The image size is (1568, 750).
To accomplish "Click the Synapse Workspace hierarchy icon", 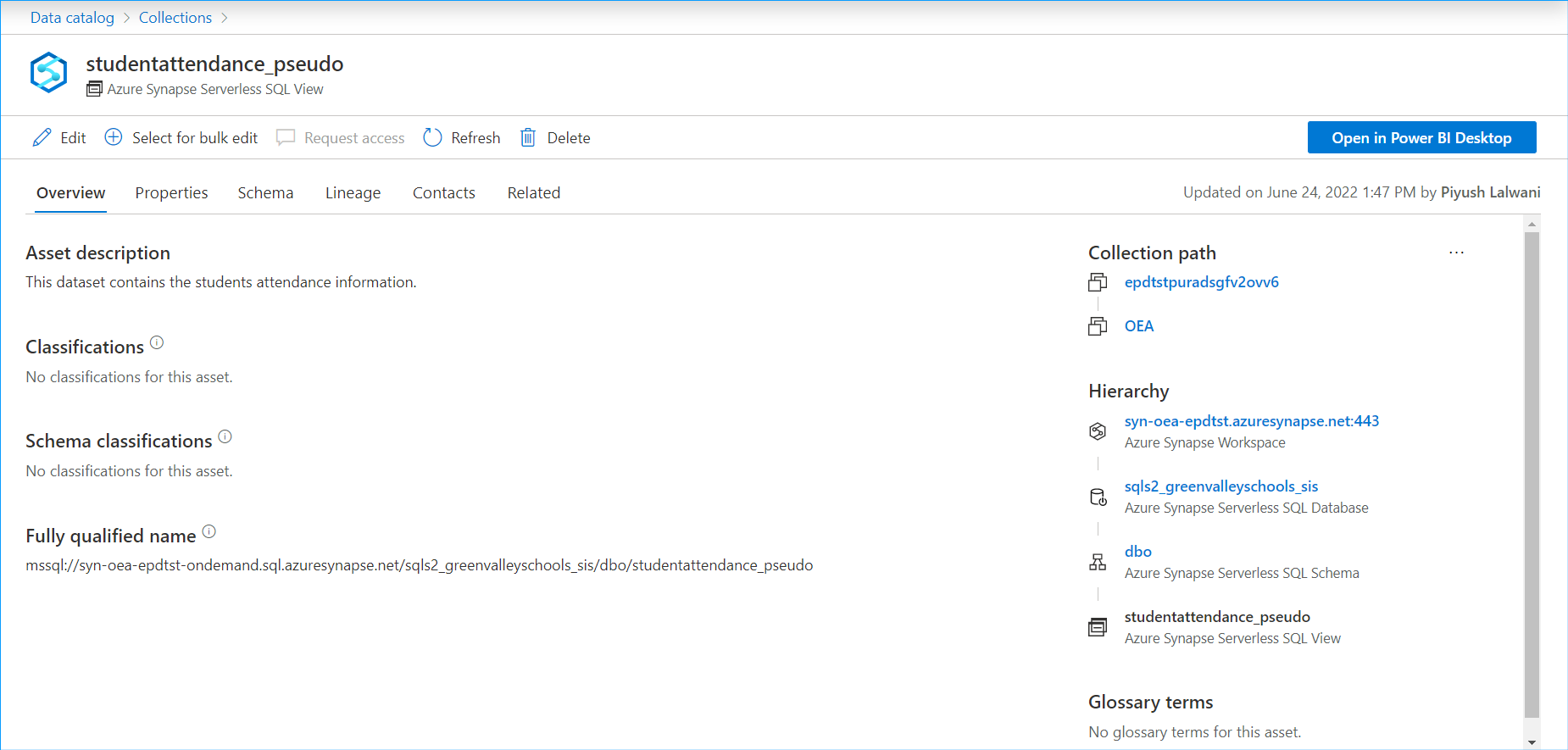I will [x=1098, y=431].
